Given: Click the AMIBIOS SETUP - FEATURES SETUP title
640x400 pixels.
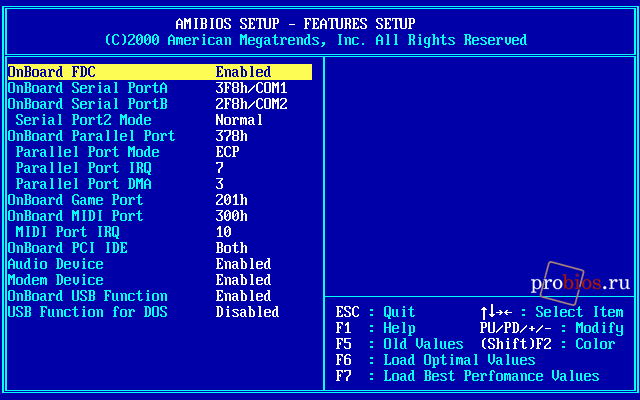Looking at the screenshot, I should (296, 24).
